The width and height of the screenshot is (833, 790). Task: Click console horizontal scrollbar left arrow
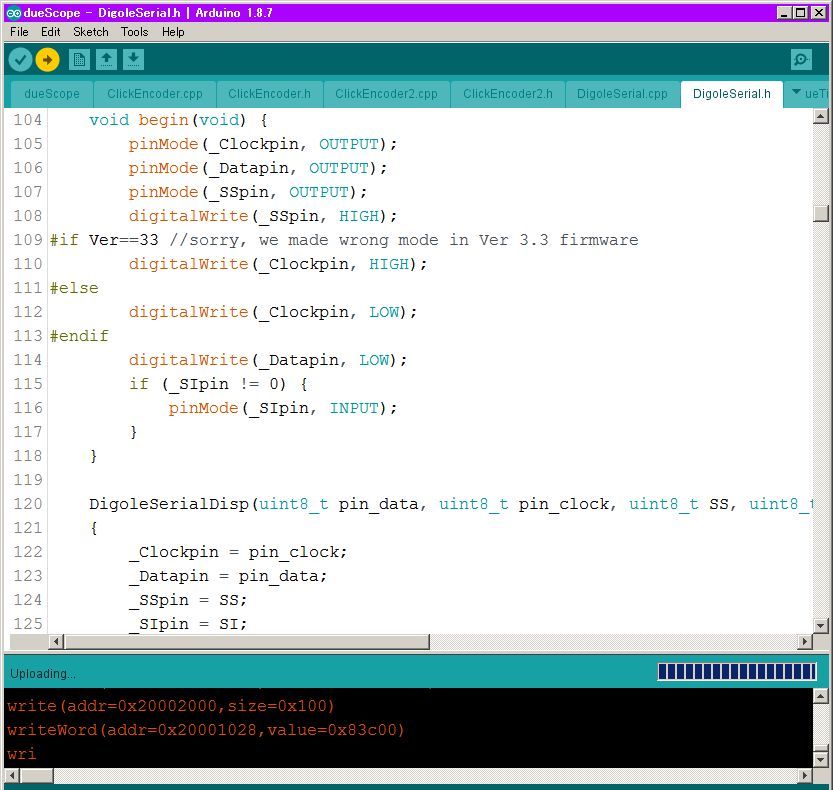[12, 776]
